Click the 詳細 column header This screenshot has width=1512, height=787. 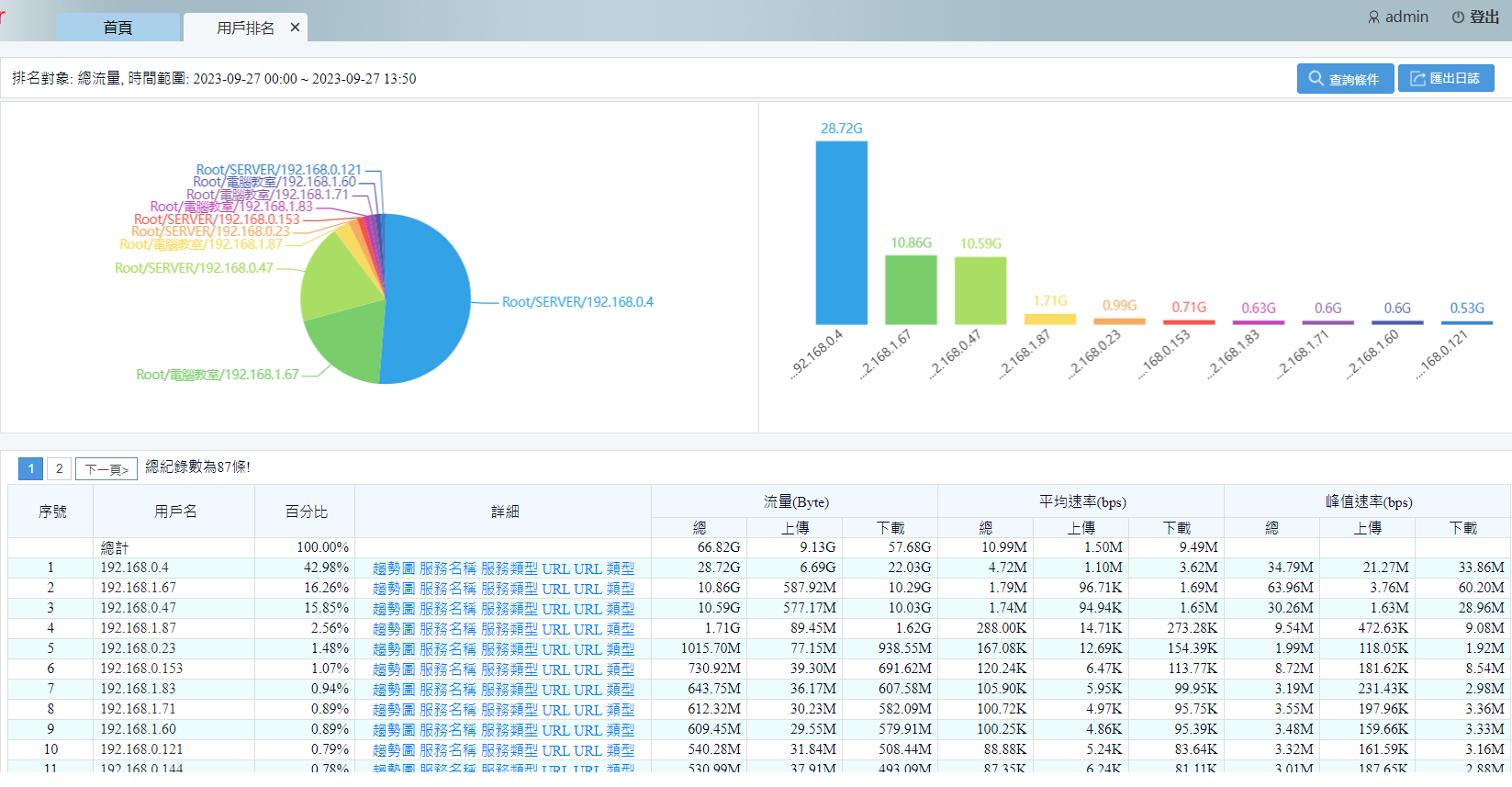tap(504, 512)
